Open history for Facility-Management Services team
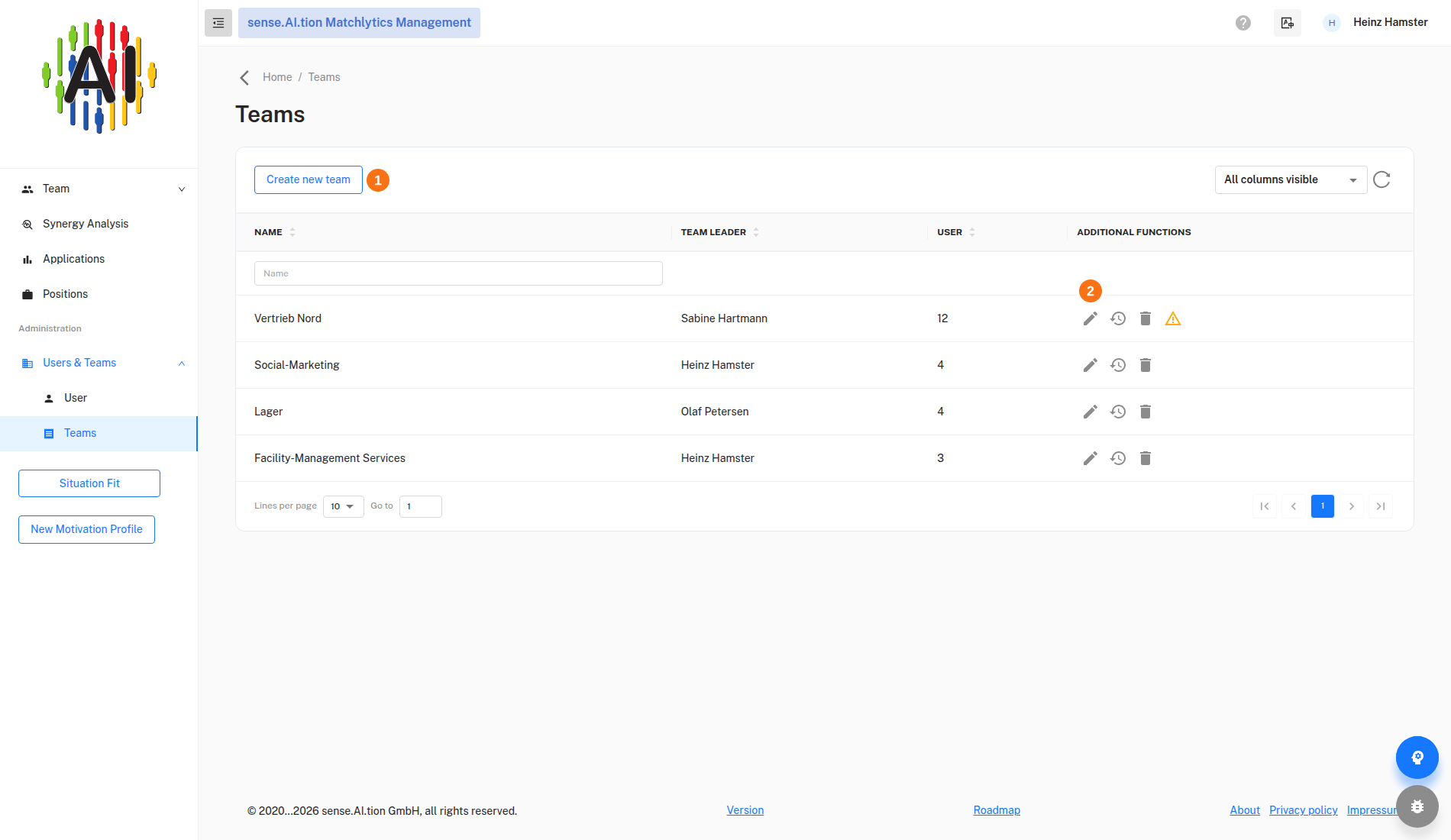 [x=1118, y=458]
